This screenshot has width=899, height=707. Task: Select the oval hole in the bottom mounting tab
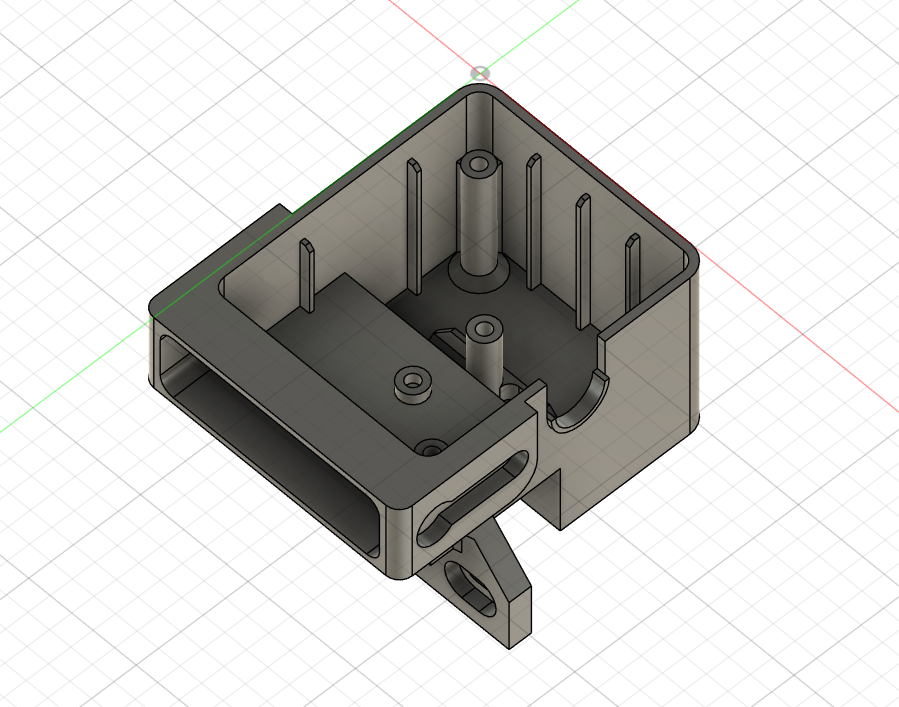470,589
